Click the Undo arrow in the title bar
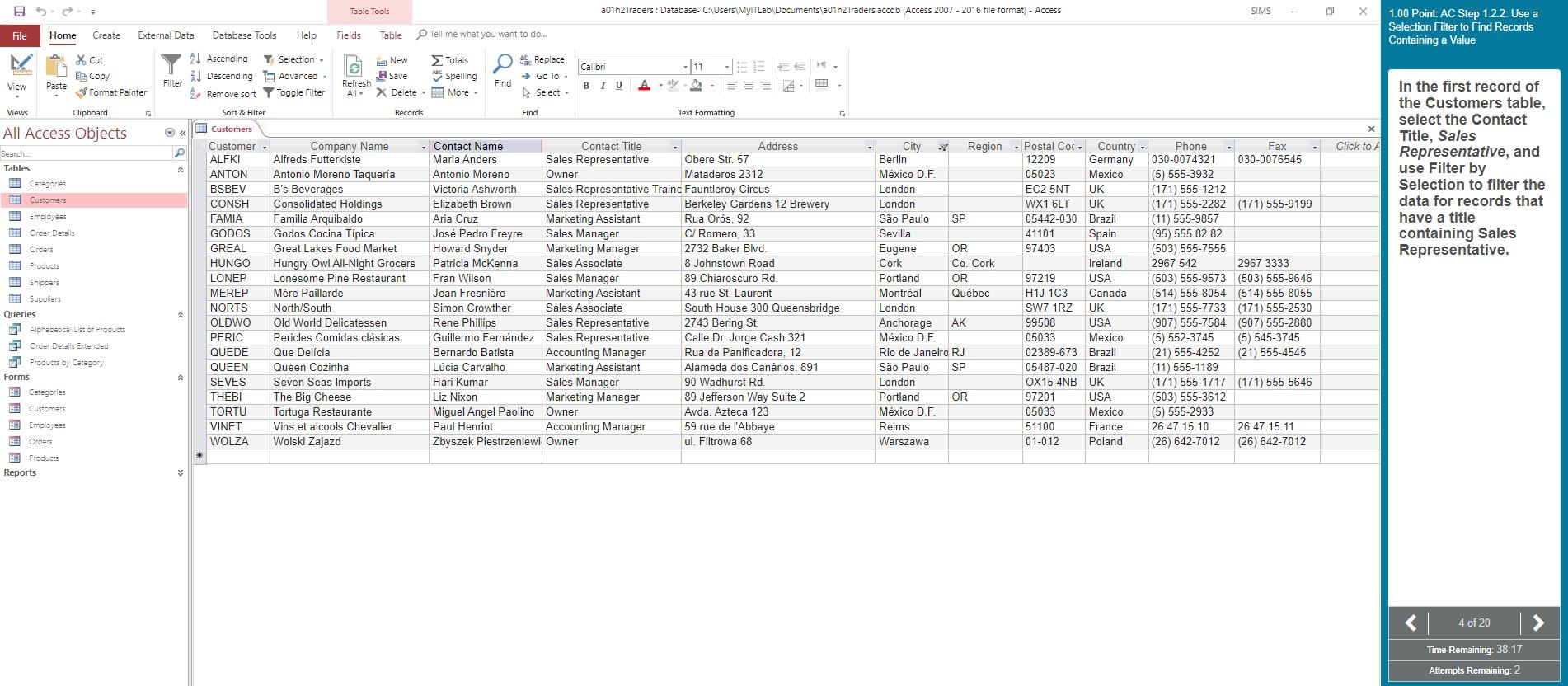This screenshot has width=1568, height=686. pos(41,12)
